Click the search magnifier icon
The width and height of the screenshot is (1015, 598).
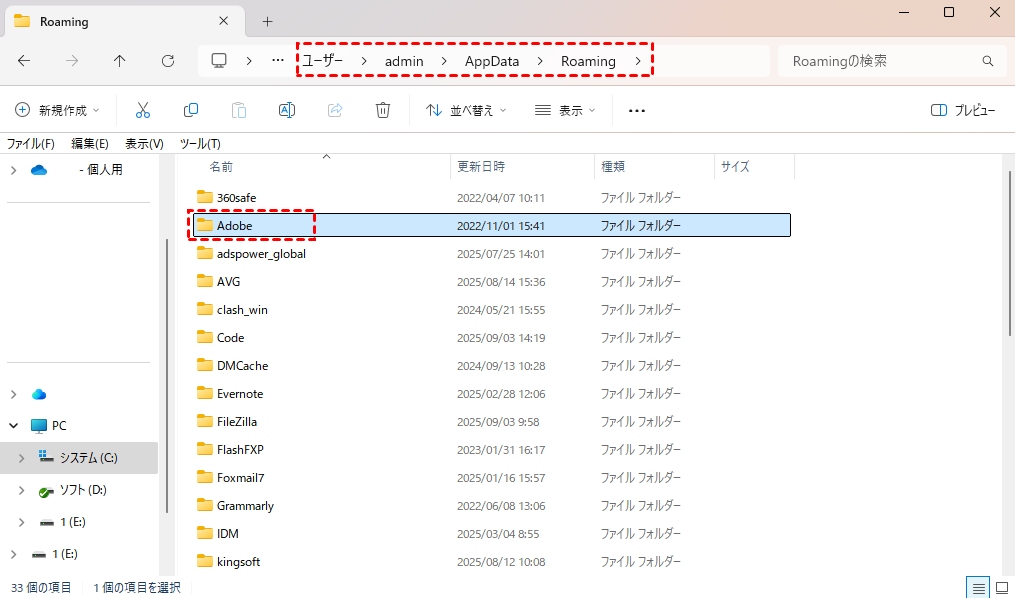pos(988,61)
